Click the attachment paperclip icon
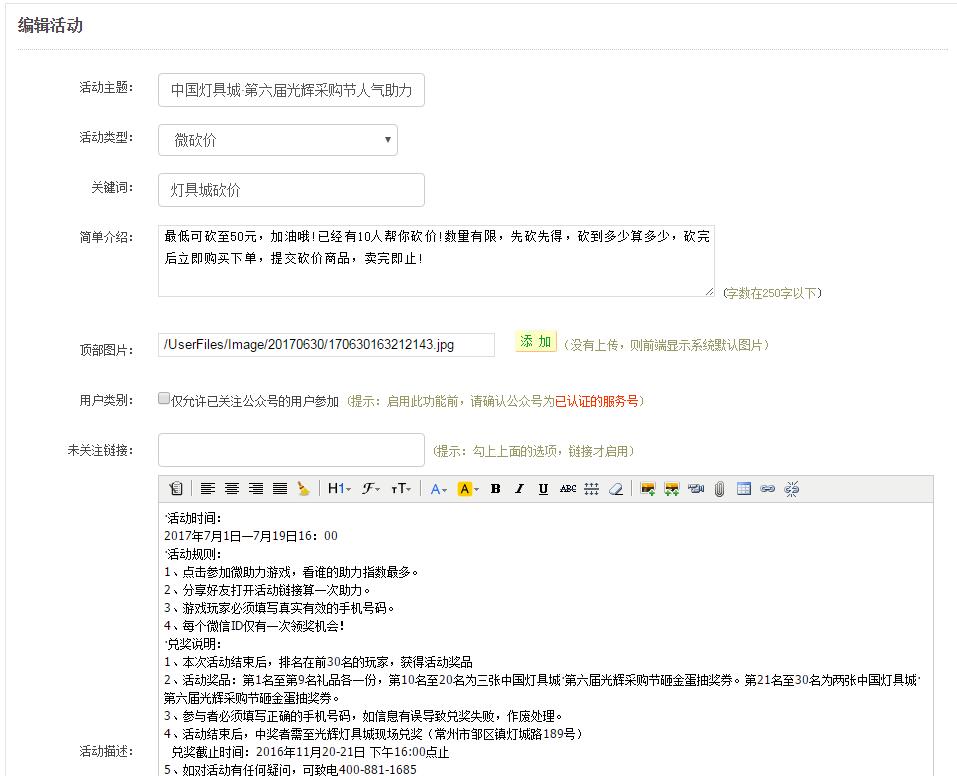 point(719,489)
